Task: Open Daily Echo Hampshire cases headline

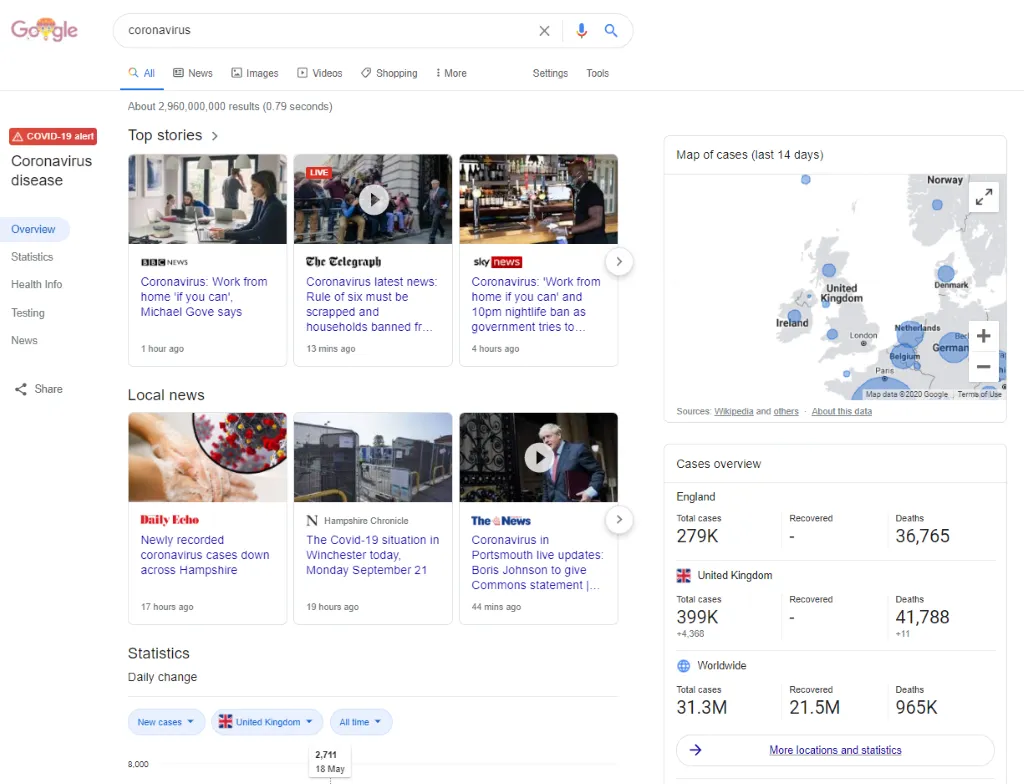Action: coord(205,555)
